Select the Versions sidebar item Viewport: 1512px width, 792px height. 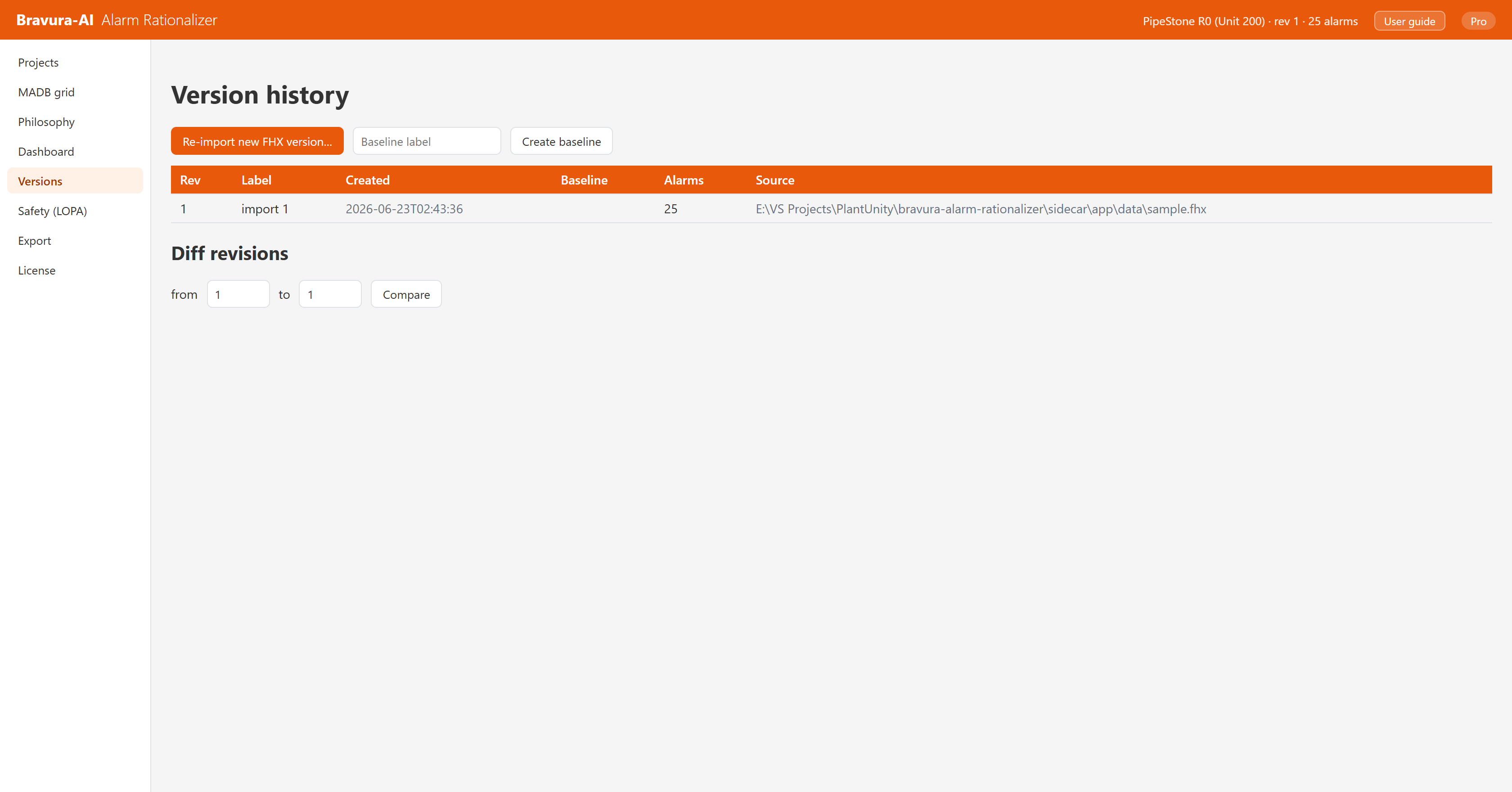[x=75, y=181]
